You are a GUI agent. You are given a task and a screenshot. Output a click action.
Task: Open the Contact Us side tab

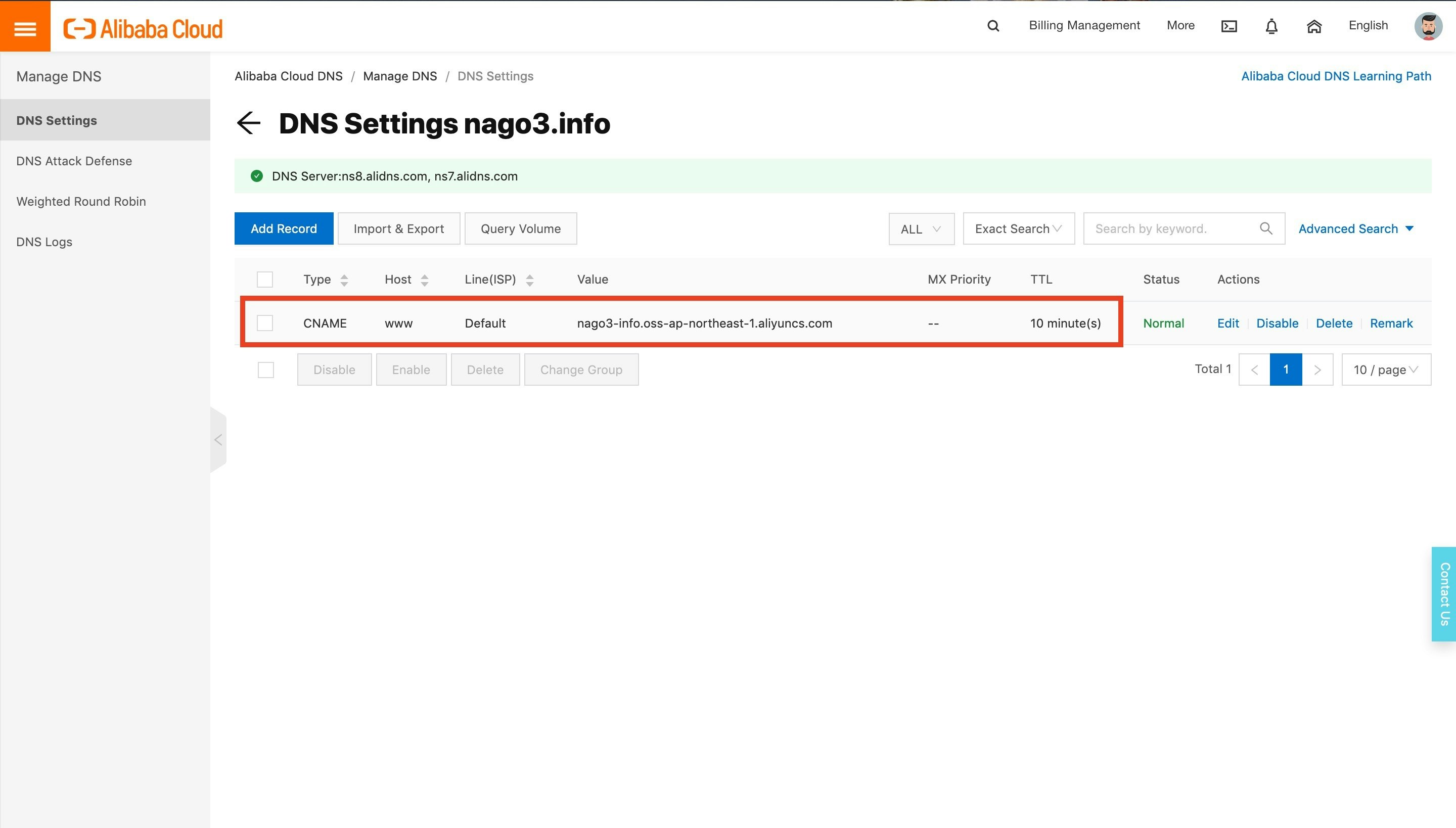tap(1443, 593)
